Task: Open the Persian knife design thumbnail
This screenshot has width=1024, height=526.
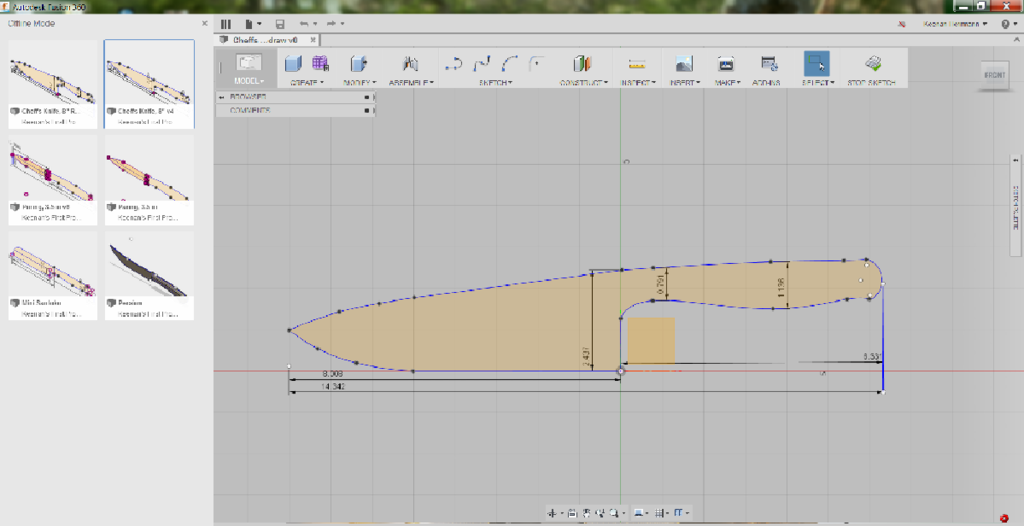Action: (149, 276)
